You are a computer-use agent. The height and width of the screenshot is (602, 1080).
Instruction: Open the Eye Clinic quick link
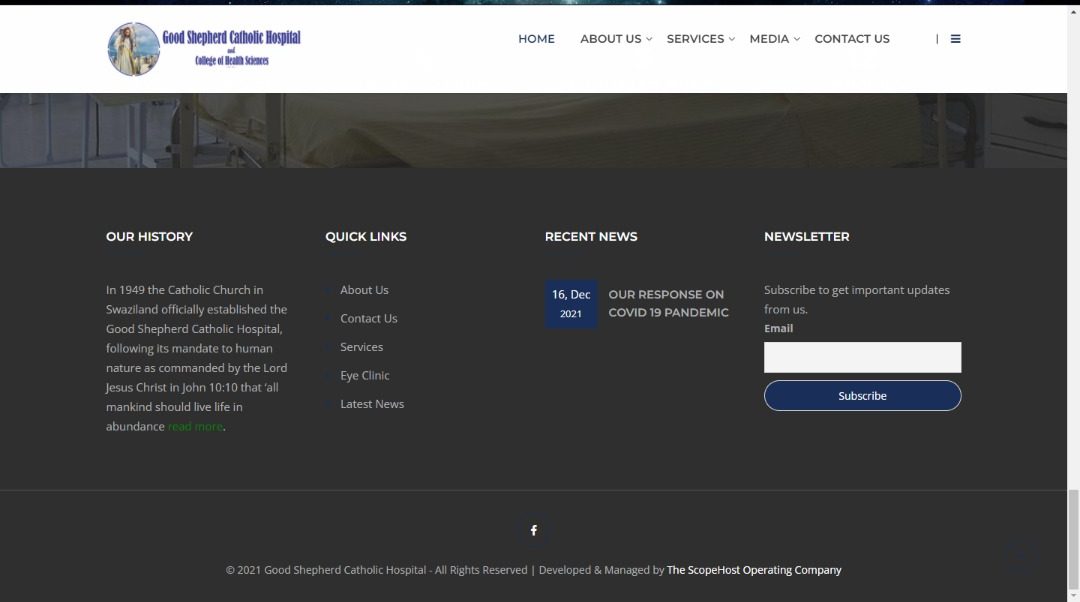364,376
